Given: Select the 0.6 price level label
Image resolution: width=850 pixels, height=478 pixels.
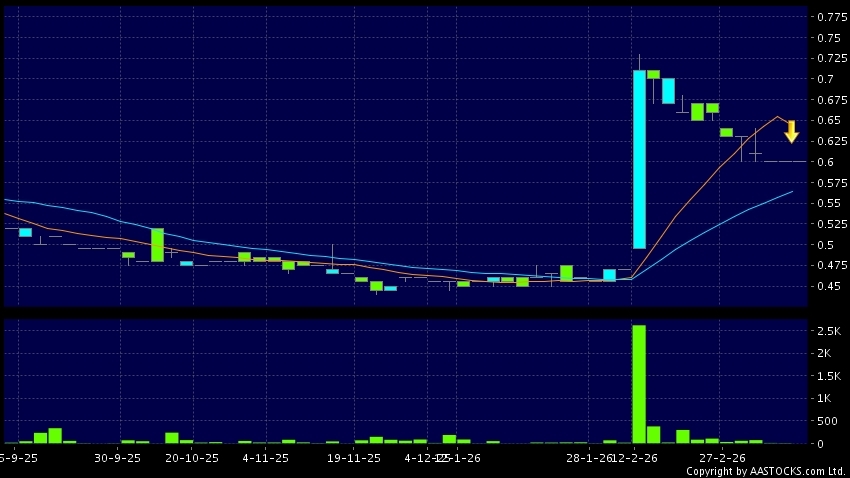Looking at the screenshot, I should point(825,162).
